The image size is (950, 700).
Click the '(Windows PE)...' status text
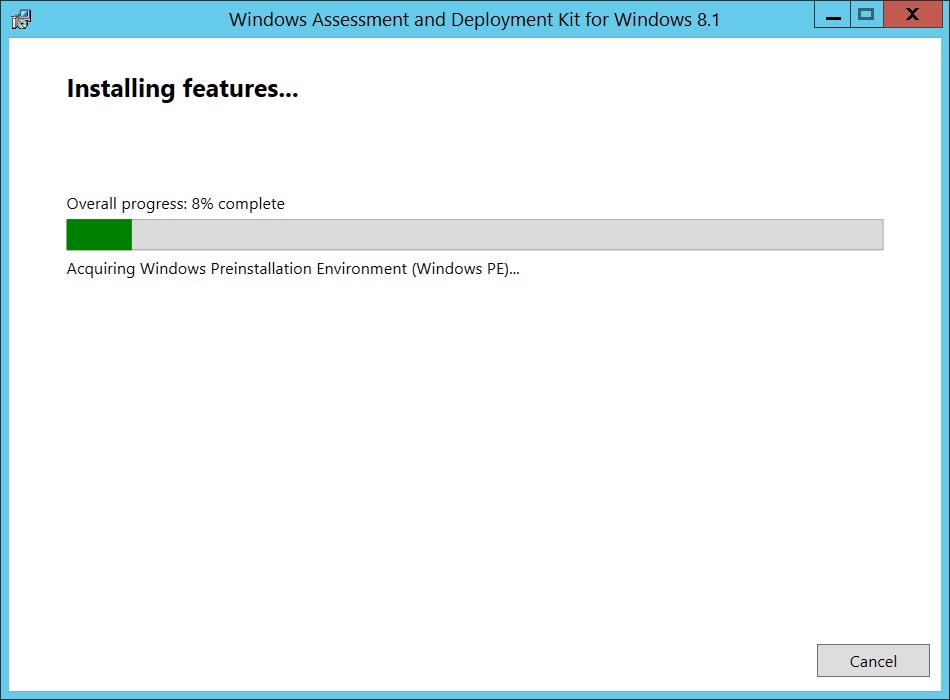click(x=466, y=269)
